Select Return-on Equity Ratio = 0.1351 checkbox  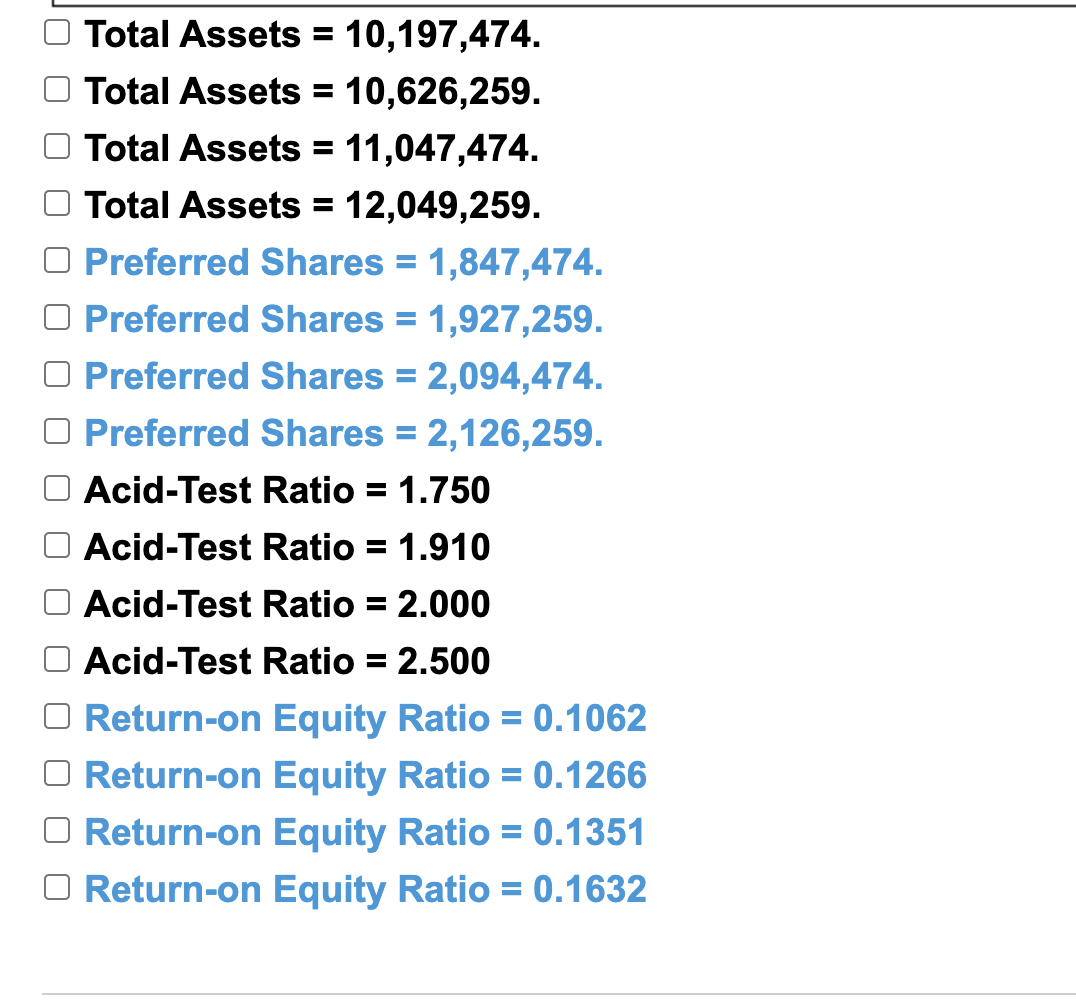click(57, 830)
